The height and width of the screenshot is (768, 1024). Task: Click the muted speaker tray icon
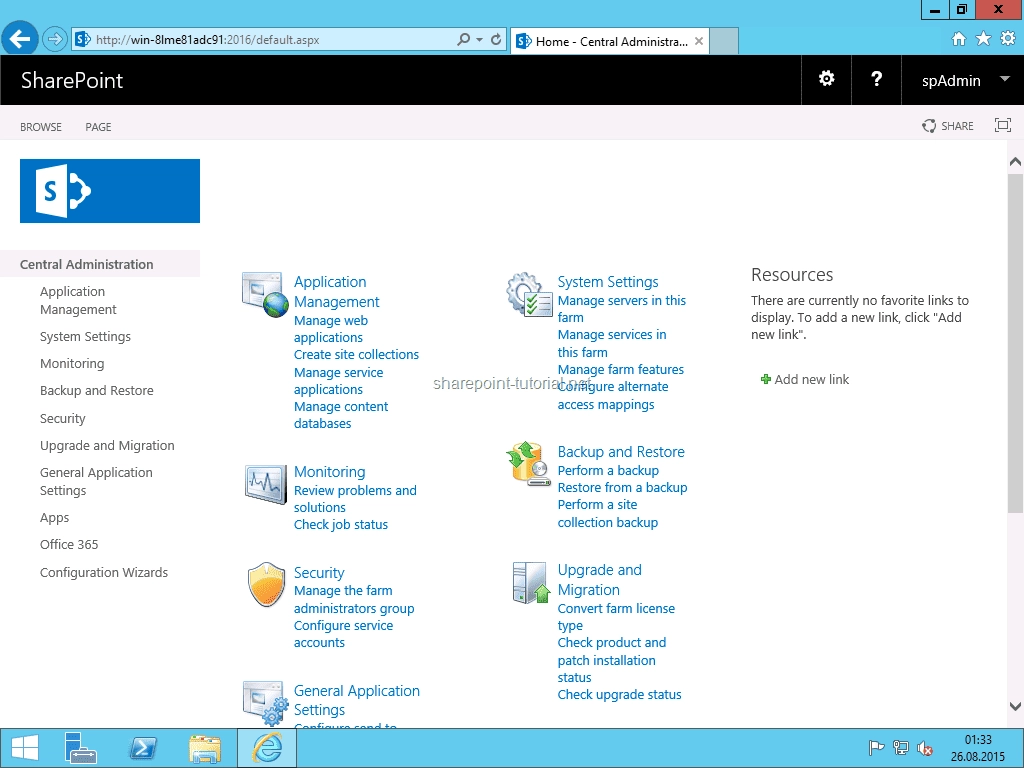924,748
